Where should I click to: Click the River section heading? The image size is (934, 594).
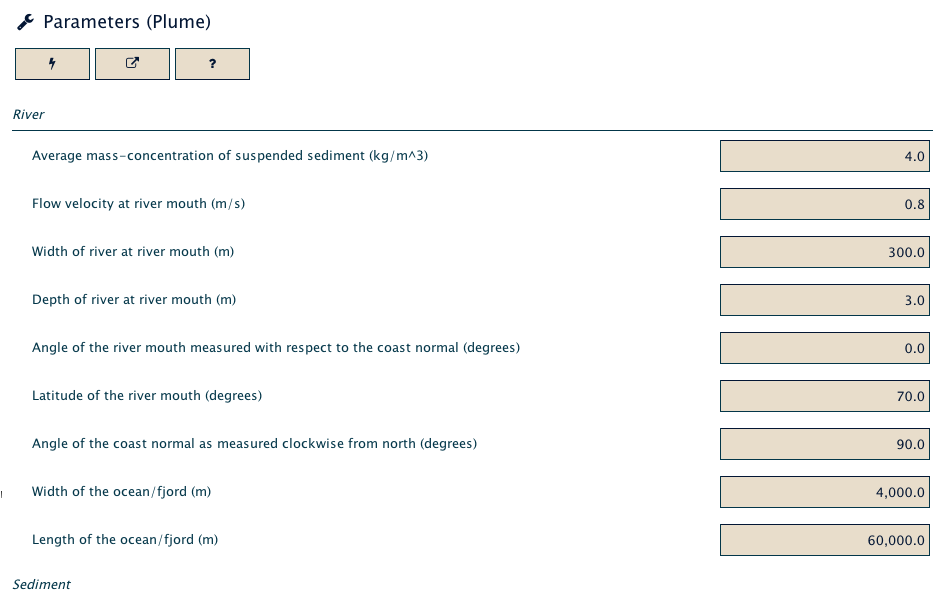point(29,114)
